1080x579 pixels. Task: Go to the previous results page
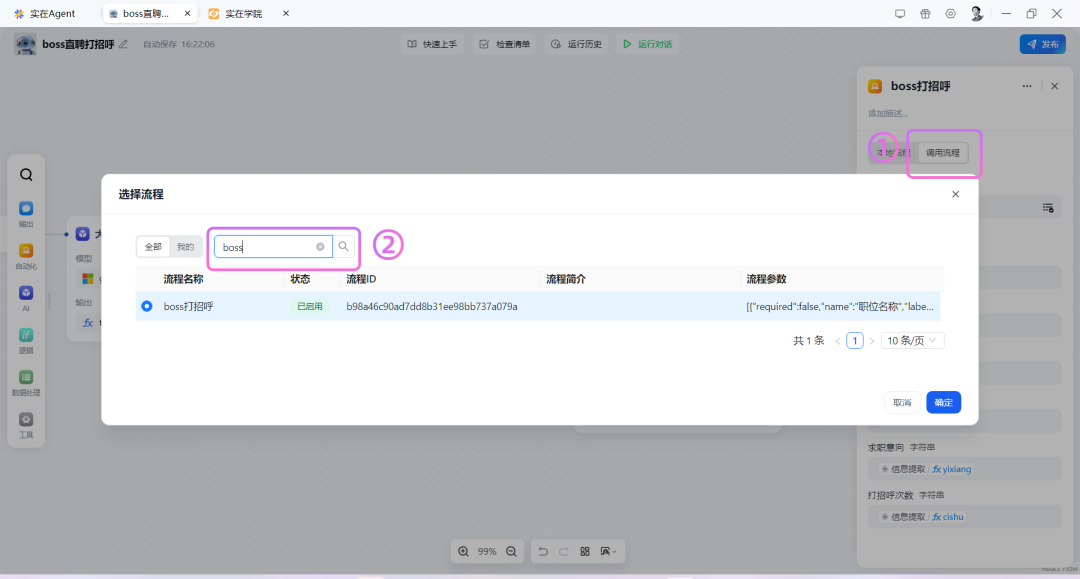pyautogui.click(x=838, y=341)
